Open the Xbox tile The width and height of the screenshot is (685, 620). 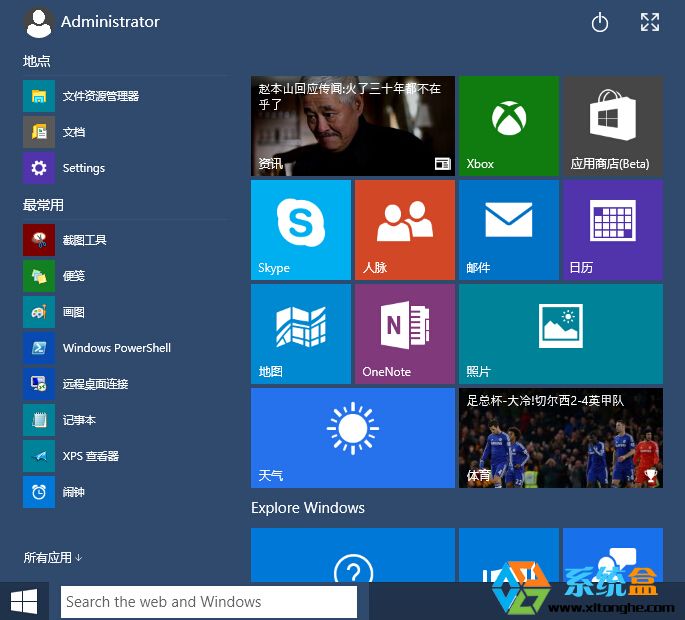509,126
